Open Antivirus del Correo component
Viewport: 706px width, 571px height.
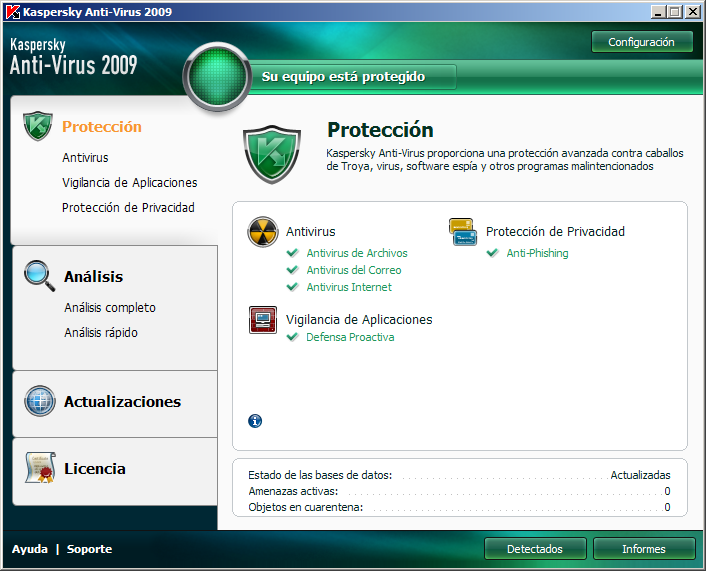tap(353, 270)
